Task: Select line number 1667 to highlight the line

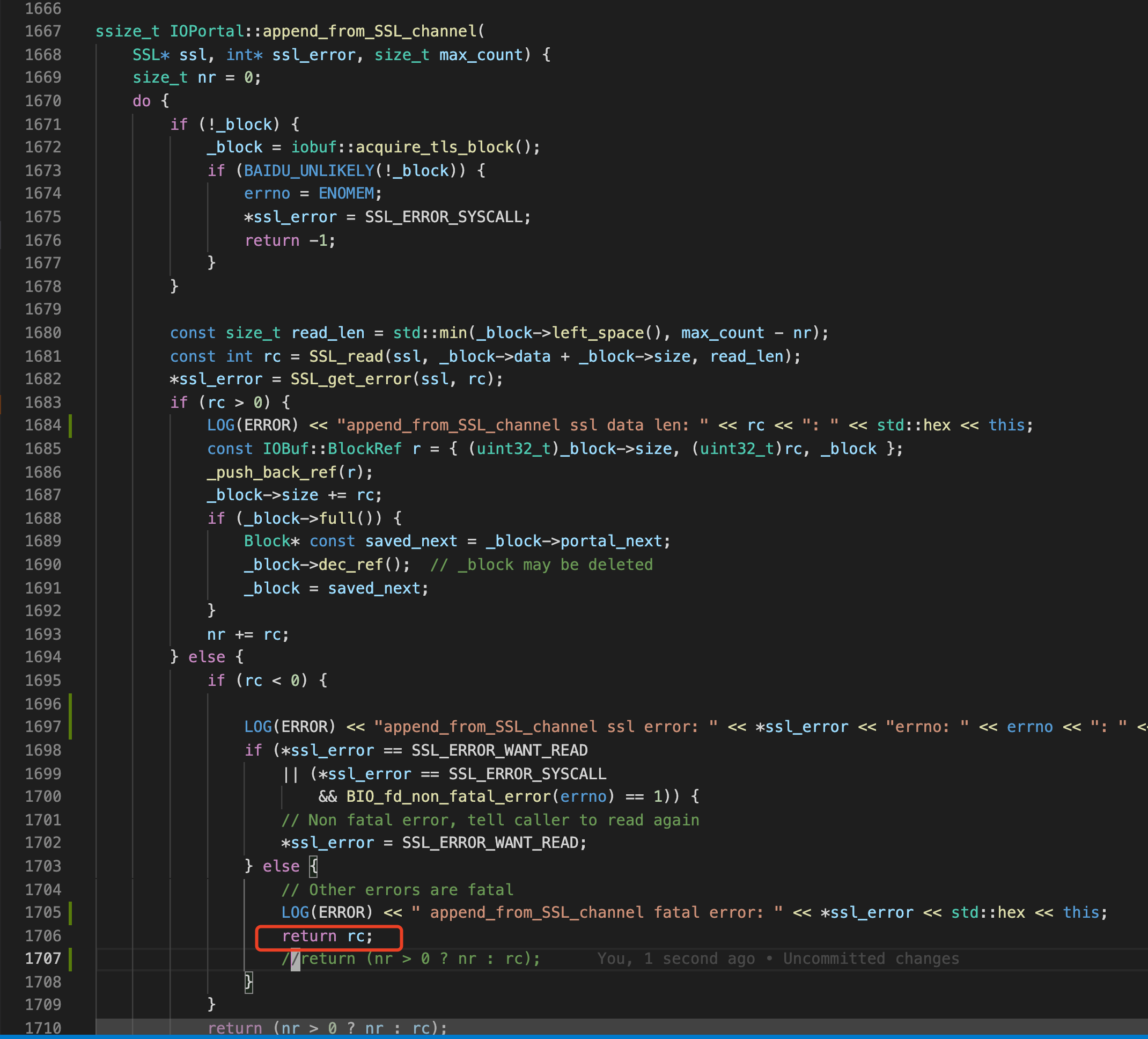Action: click(x=43, y=31)
